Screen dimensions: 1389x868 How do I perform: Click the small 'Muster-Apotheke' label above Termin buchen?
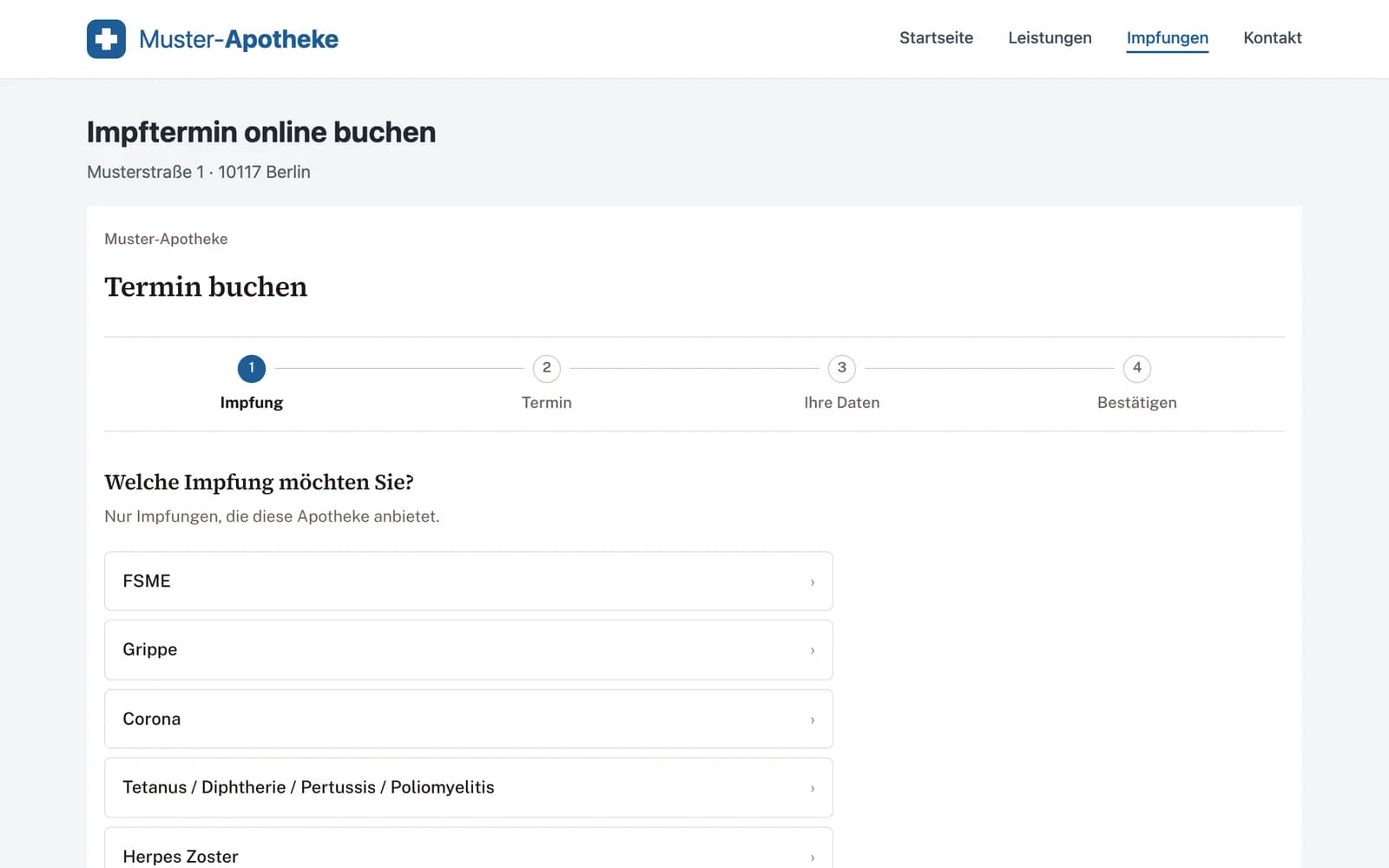166,239
